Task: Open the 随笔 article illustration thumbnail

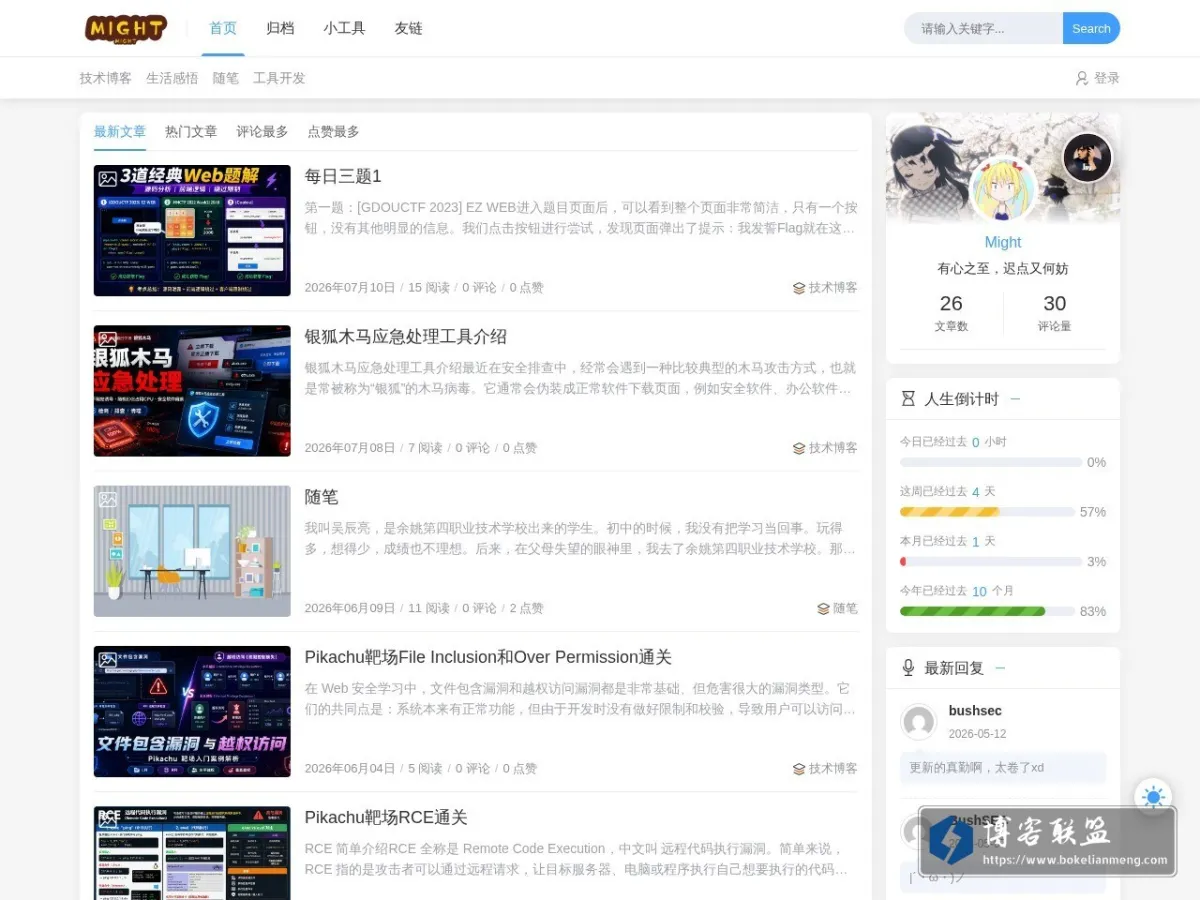Action: click(192, 551)
